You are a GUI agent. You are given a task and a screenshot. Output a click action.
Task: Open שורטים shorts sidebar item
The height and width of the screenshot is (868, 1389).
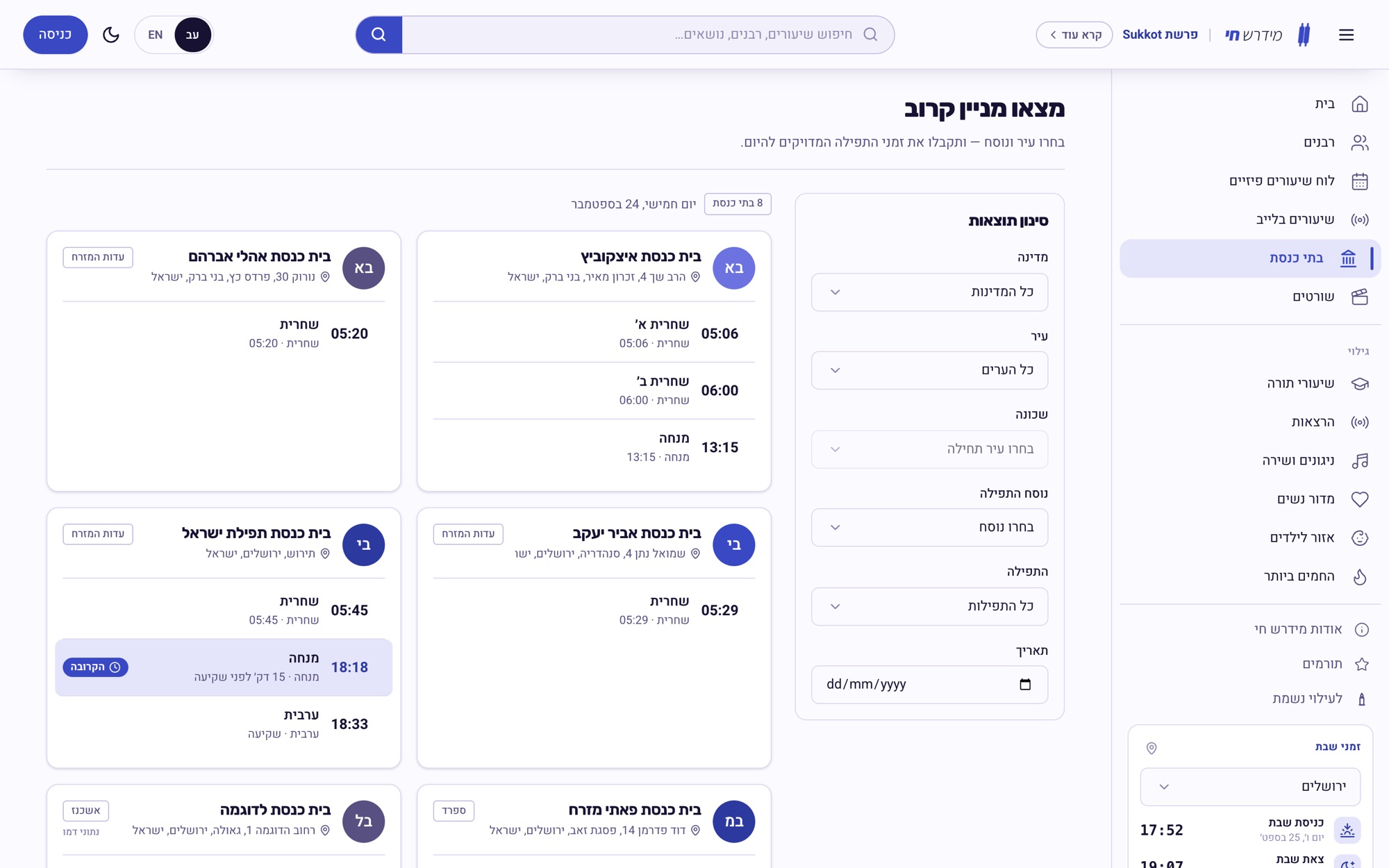1250,297
